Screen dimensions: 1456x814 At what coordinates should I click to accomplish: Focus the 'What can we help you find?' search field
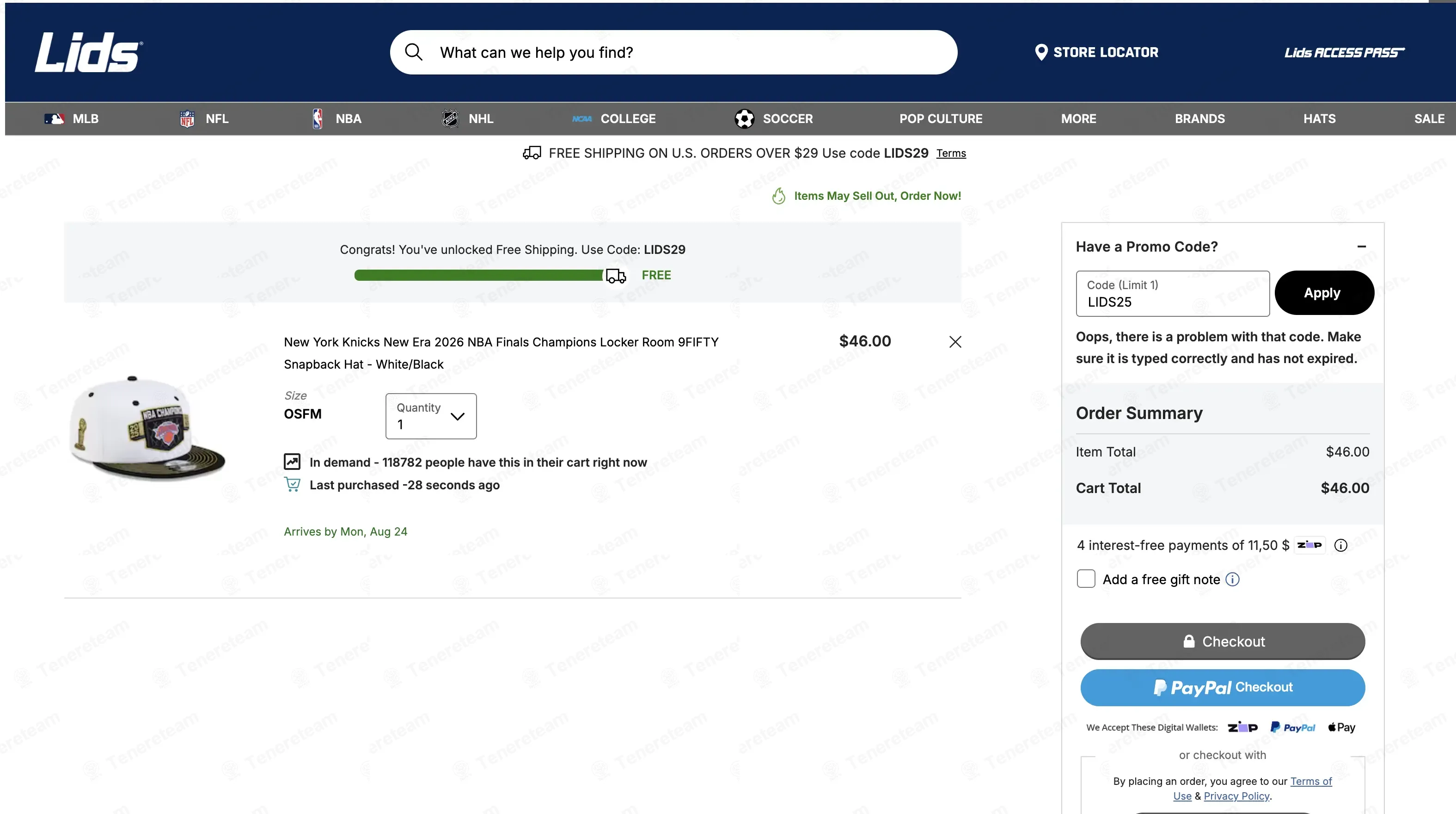coord(673,52)
